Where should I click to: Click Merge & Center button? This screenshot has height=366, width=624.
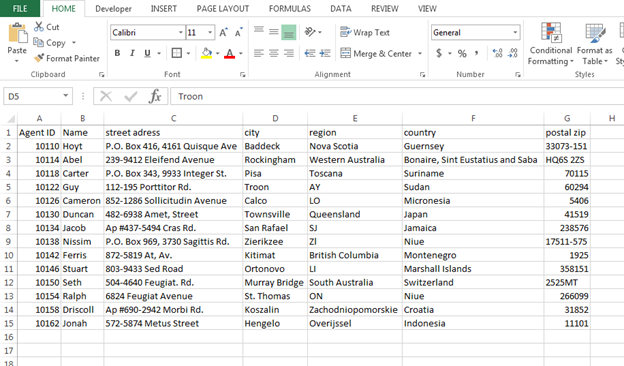(376, 53)
